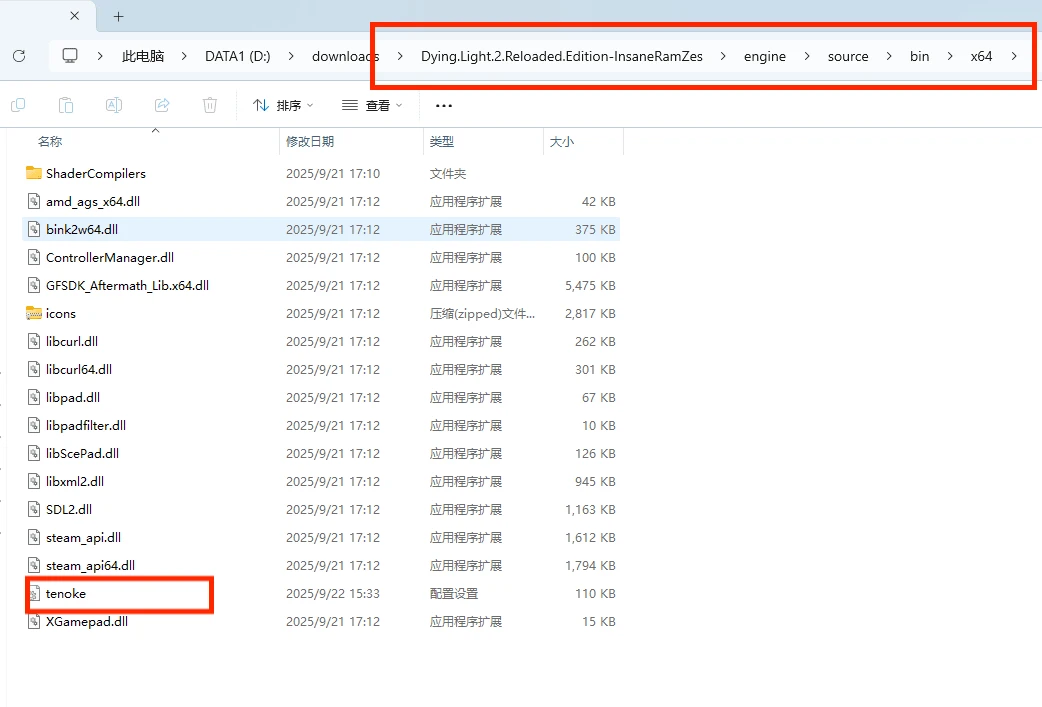Click the Delete trash icon
The height and width of the screenshot is (707, 1042).
[209, 105]
